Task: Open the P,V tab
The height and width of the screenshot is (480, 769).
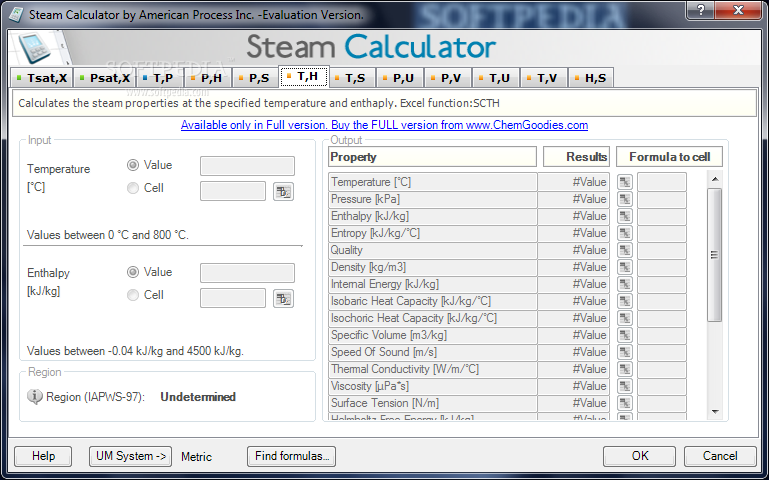Action: pyautogui.click(x=447, y=78)
